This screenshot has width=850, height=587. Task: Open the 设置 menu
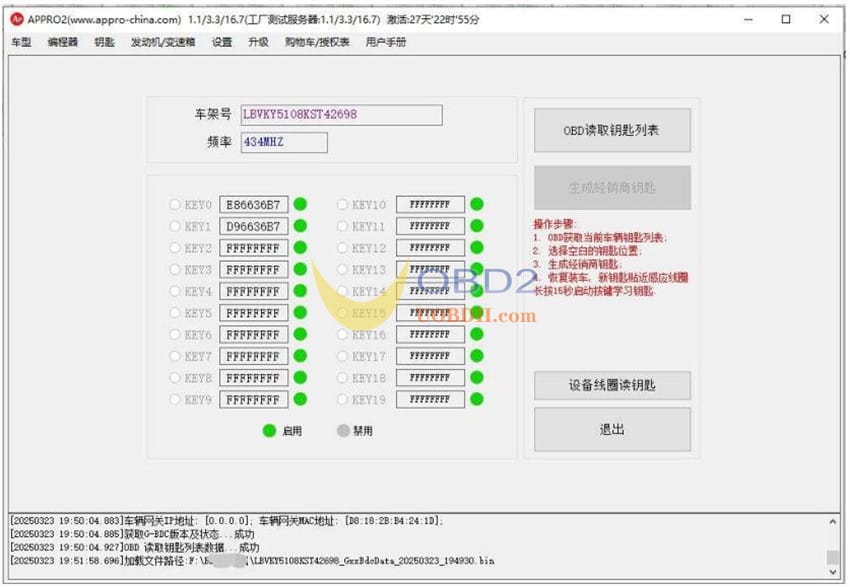click(222, 42)
